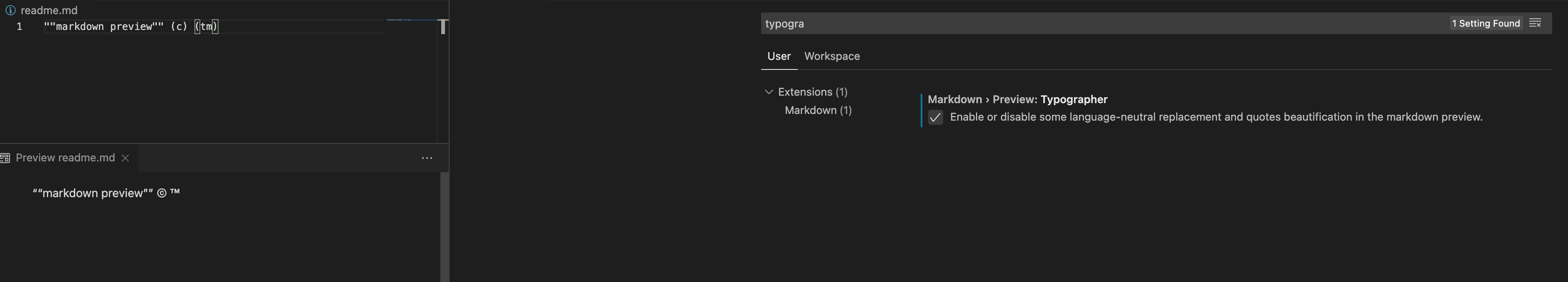Click the 1 Setting Found badge
The width and height of the screenshot is (1568, 282).
tap(1486, 23)
